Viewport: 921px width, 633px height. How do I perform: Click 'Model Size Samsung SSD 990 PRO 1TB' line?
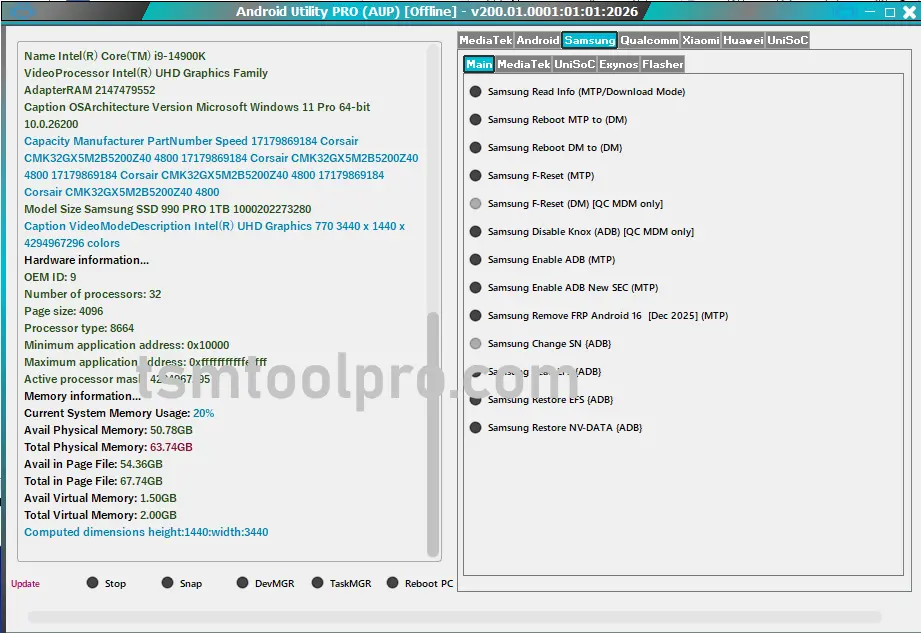(167, 210)
